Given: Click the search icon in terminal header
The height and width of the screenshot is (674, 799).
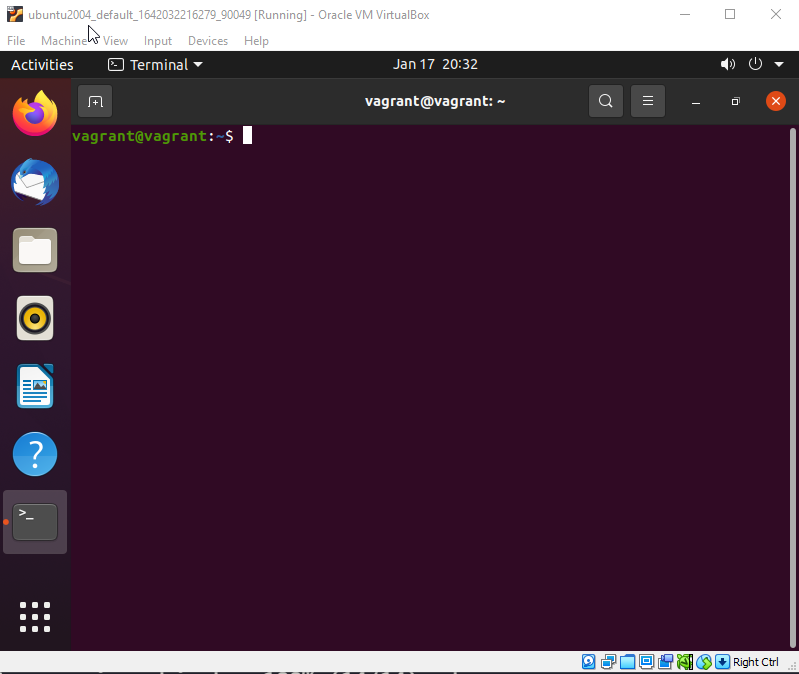Looking at the screenshot, I should pos(605,101).
